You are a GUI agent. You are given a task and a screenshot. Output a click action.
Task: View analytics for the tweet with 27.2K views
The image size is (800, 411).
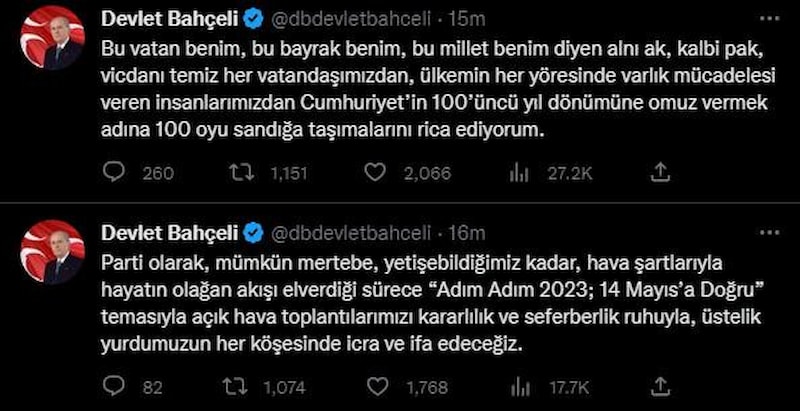point(519,173)
